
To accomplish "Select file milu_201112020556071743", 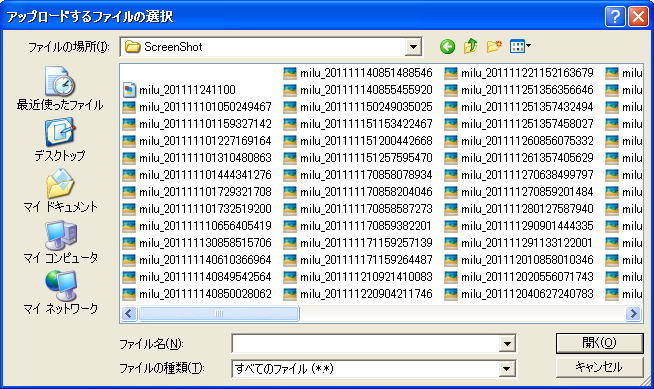I will pos(519,277).
